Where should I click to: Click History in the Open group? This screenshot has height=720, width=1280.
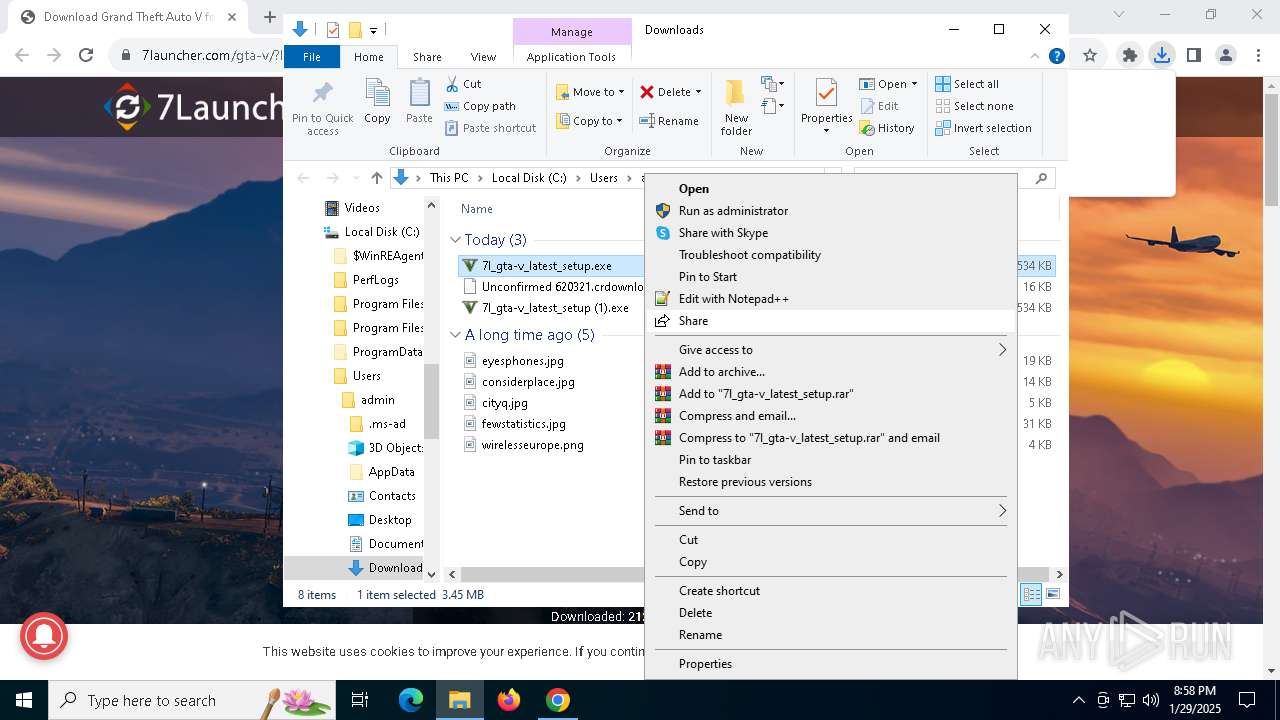(x=887, y=128)
